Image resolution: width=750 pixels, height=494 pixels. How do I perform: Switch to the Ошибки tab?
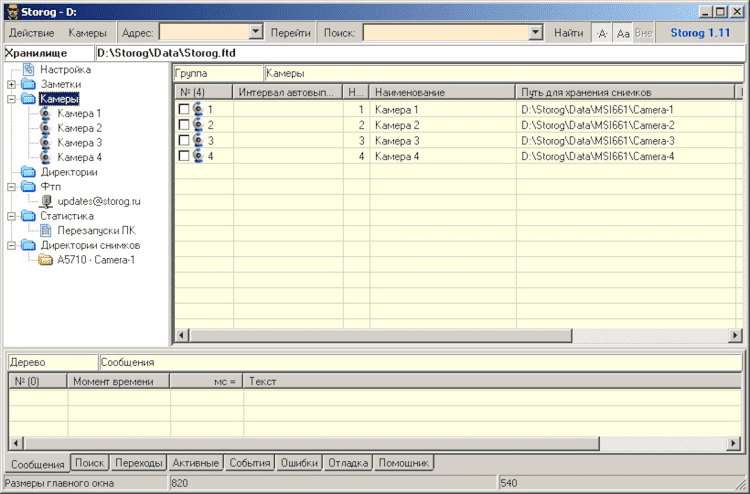click(299, 462)
